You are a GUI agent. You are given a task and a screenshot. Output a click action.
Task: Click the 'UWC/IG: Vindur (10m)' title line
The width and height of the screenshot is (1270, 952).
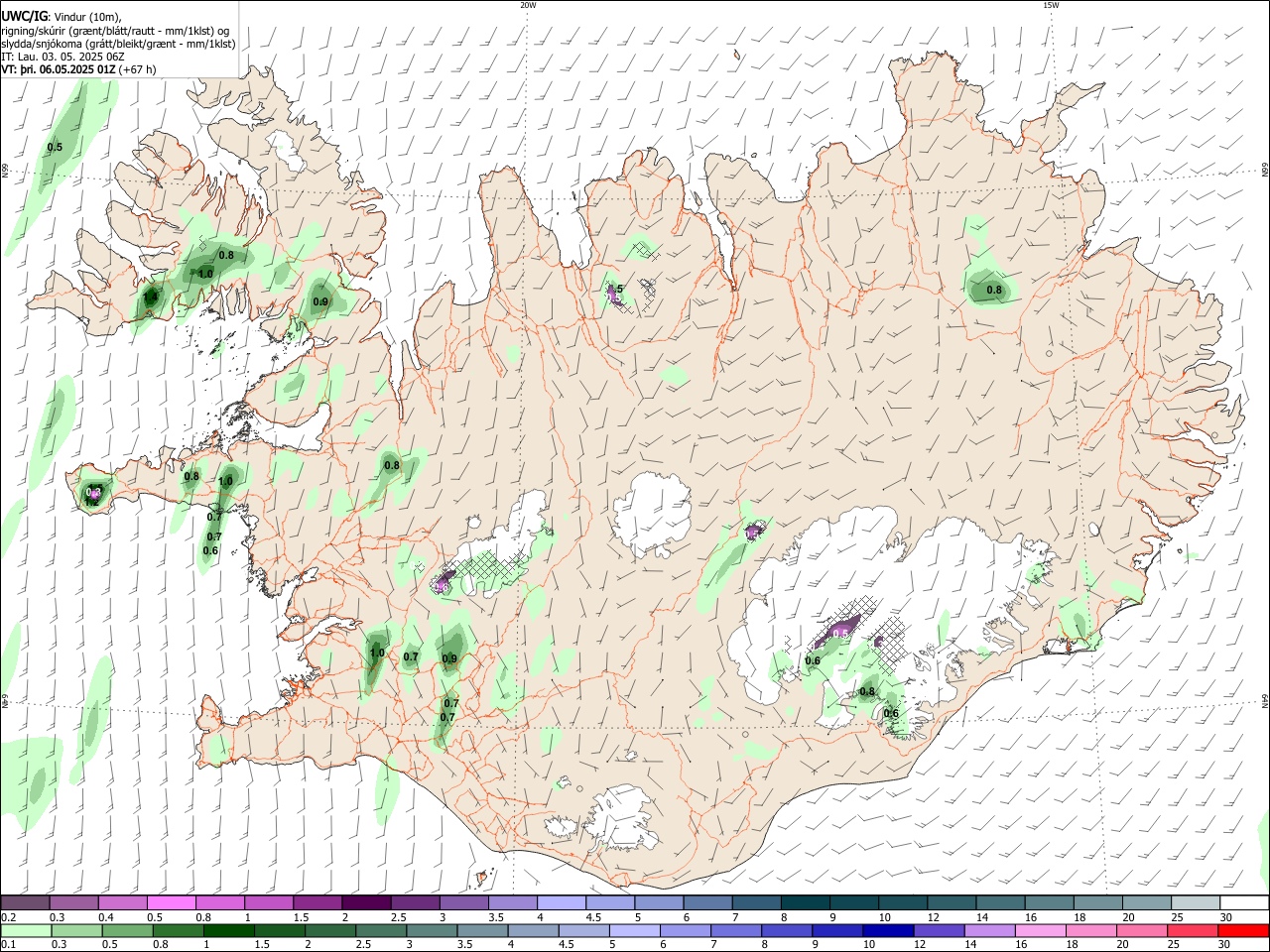click(62, 17)
